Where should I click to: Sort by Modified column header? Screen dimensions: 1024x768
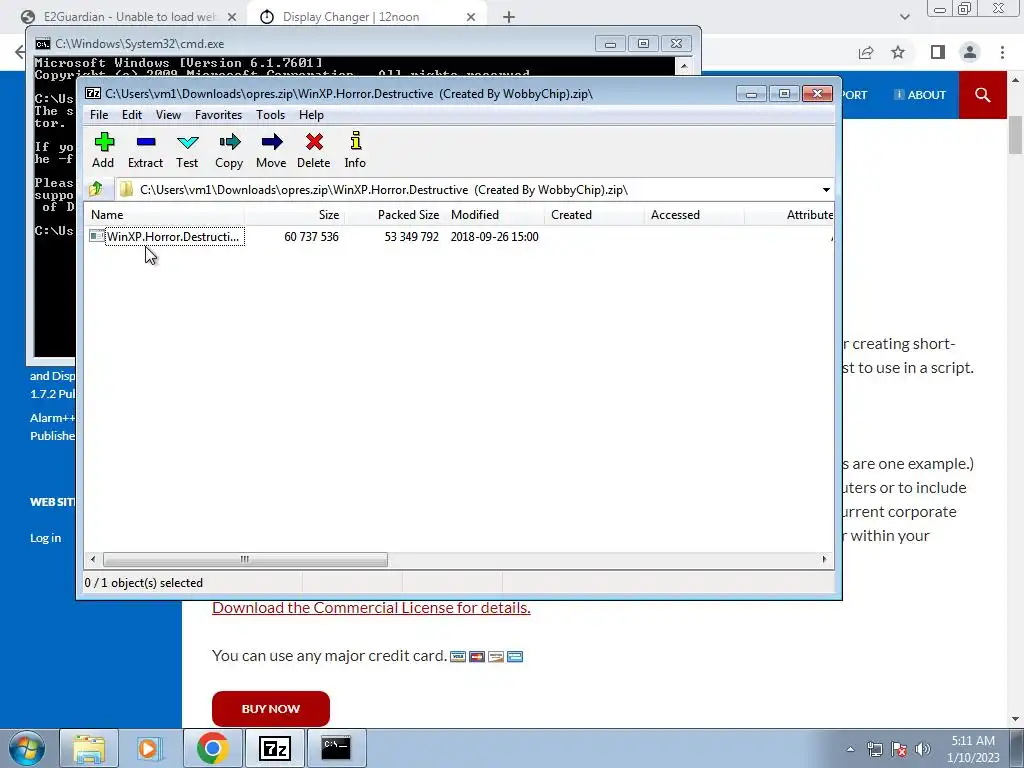[494, 215]
